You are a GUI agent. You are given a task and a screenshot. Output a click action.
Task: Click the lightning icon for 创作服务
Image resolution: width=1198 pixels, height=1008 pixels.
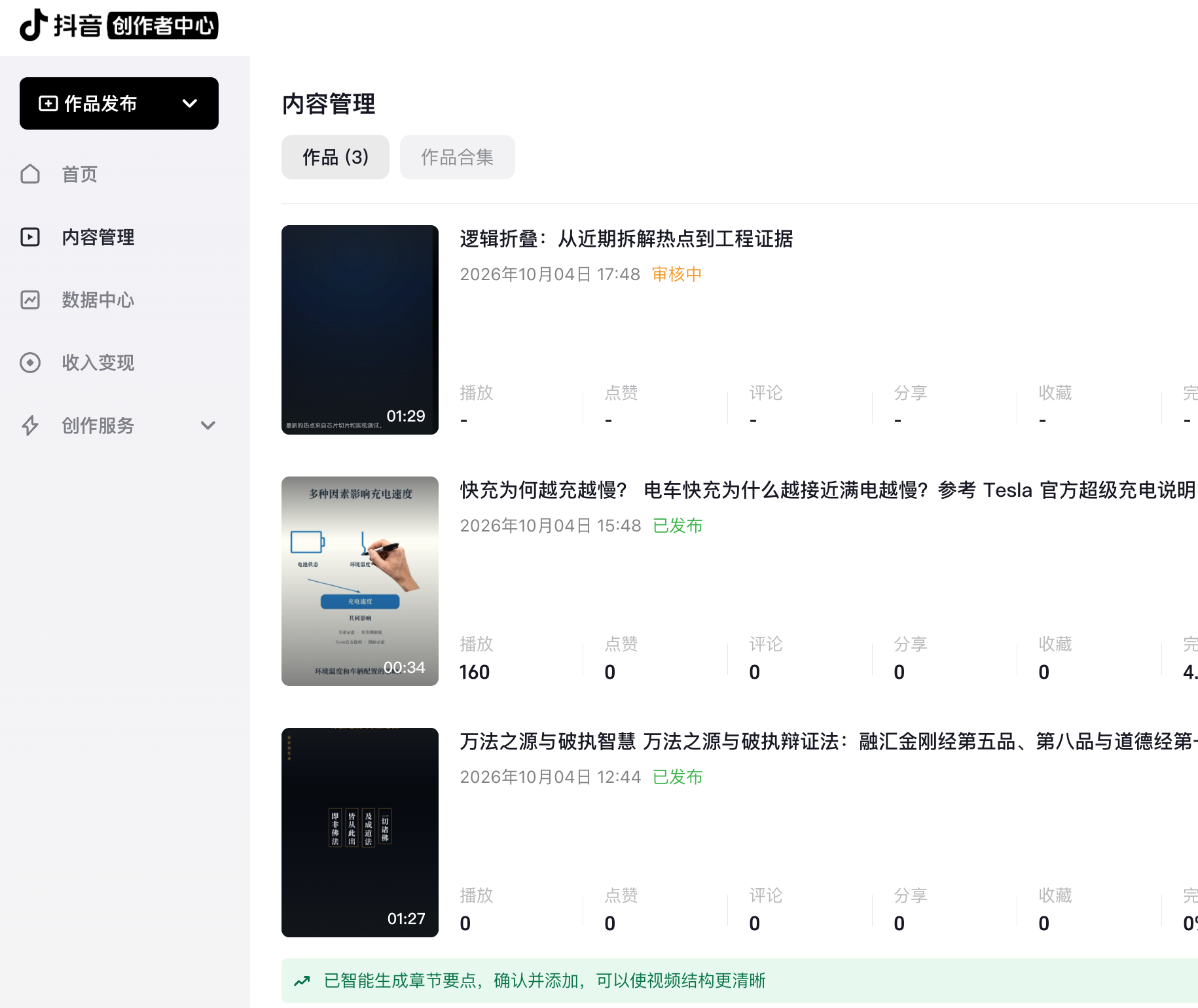point(30,425)
